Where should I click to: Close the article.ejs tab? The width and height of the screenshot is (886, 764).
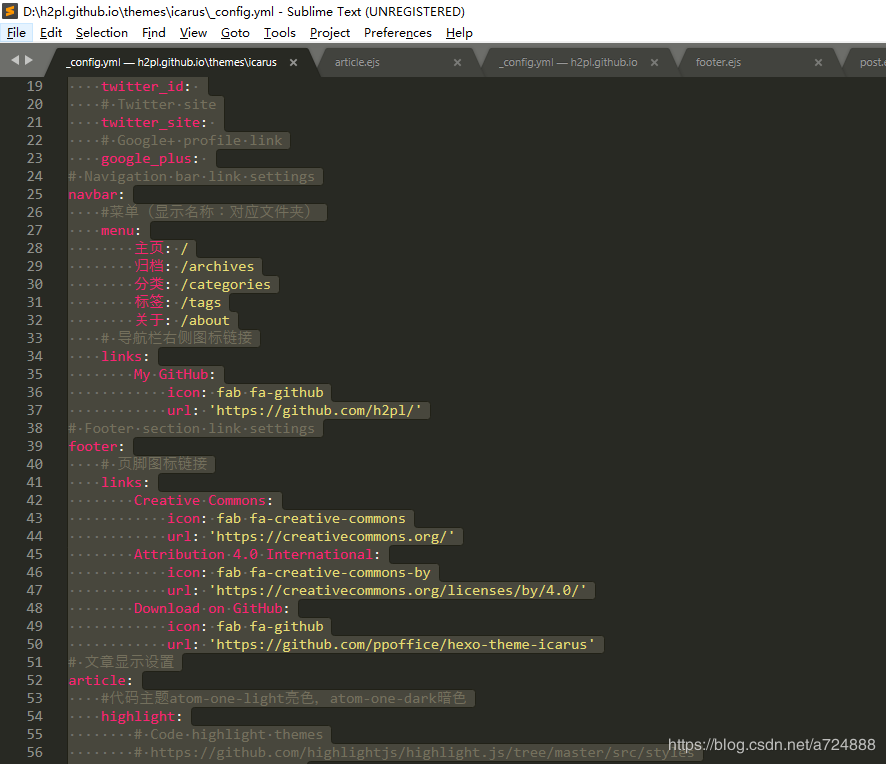[x=457, y=63]
